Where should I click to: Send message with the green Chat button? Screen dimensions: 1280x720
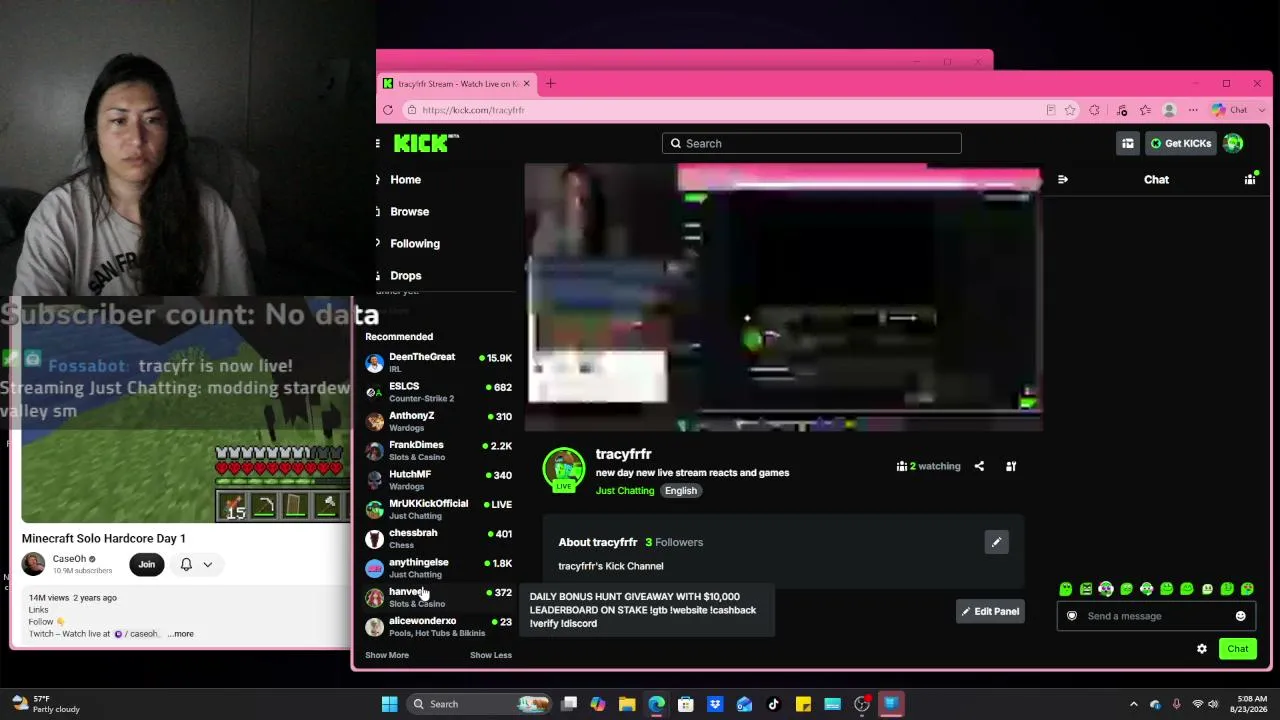tap(1238, 649)
